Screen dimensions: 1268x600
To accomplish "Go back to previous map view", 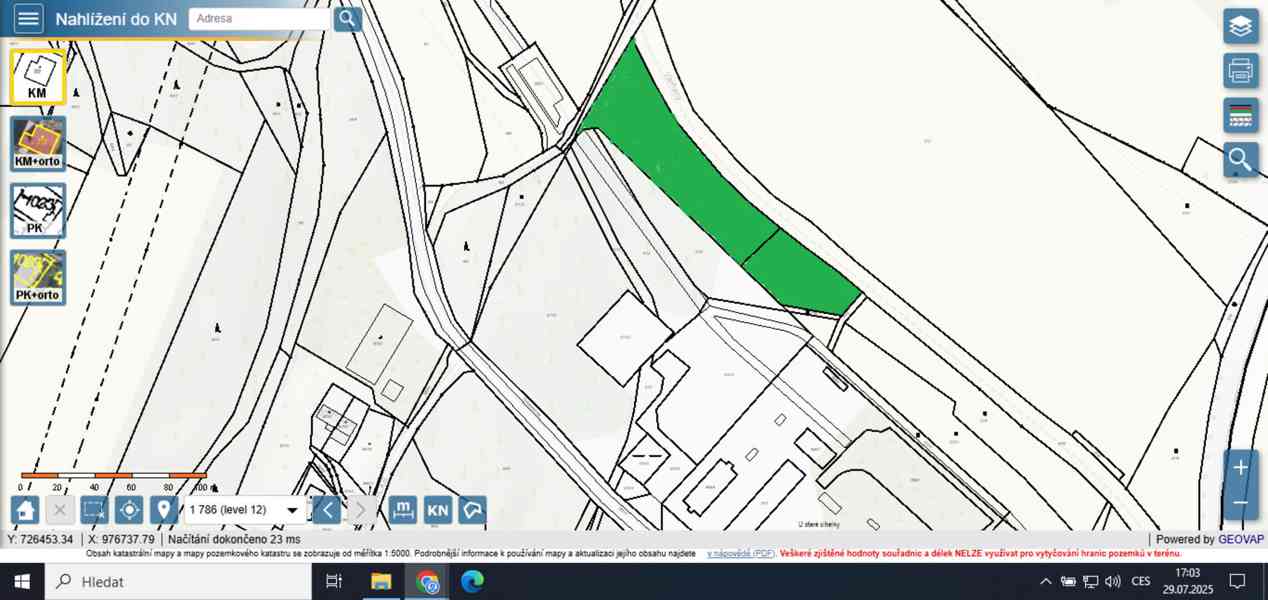I will [x=327, y=510].
